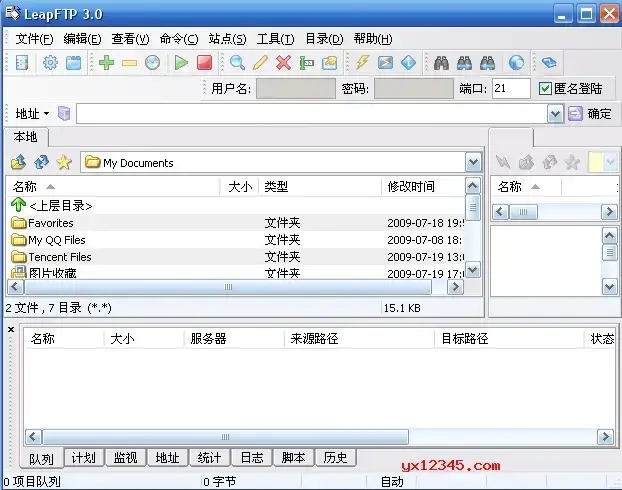622x490 pixels.
Task: Open settings gear icon in toolbar
Action: pyautogui.click(x=50, y=63)
